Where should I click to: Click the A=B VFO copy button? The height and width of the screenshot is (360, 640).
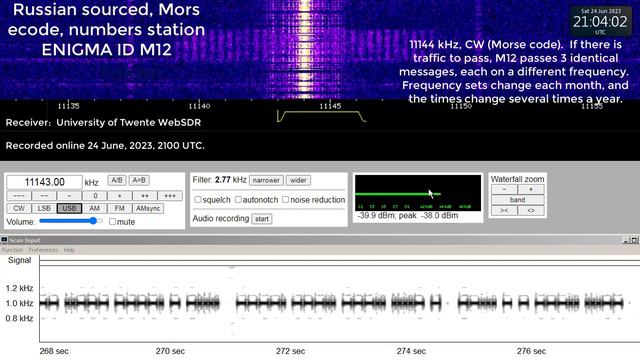[139, 180]
